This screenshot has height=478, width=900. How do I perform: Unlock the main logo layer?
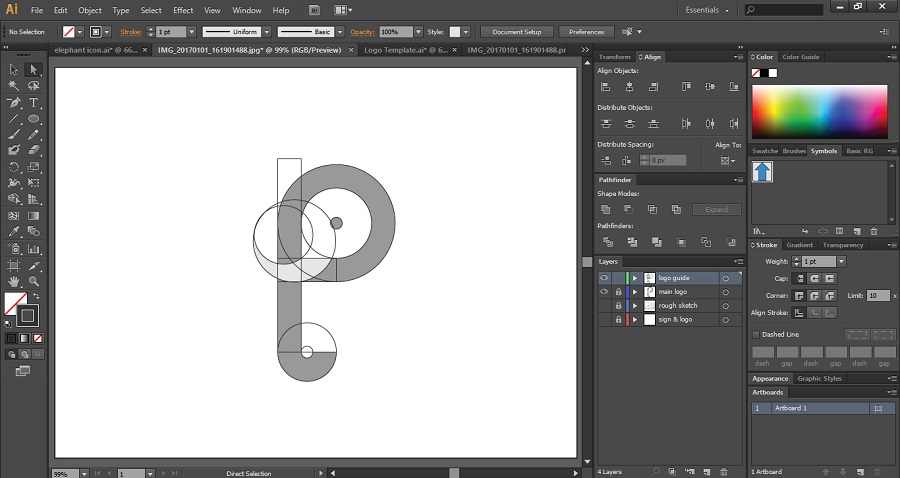pyautogui.click(x=618, y=292)
